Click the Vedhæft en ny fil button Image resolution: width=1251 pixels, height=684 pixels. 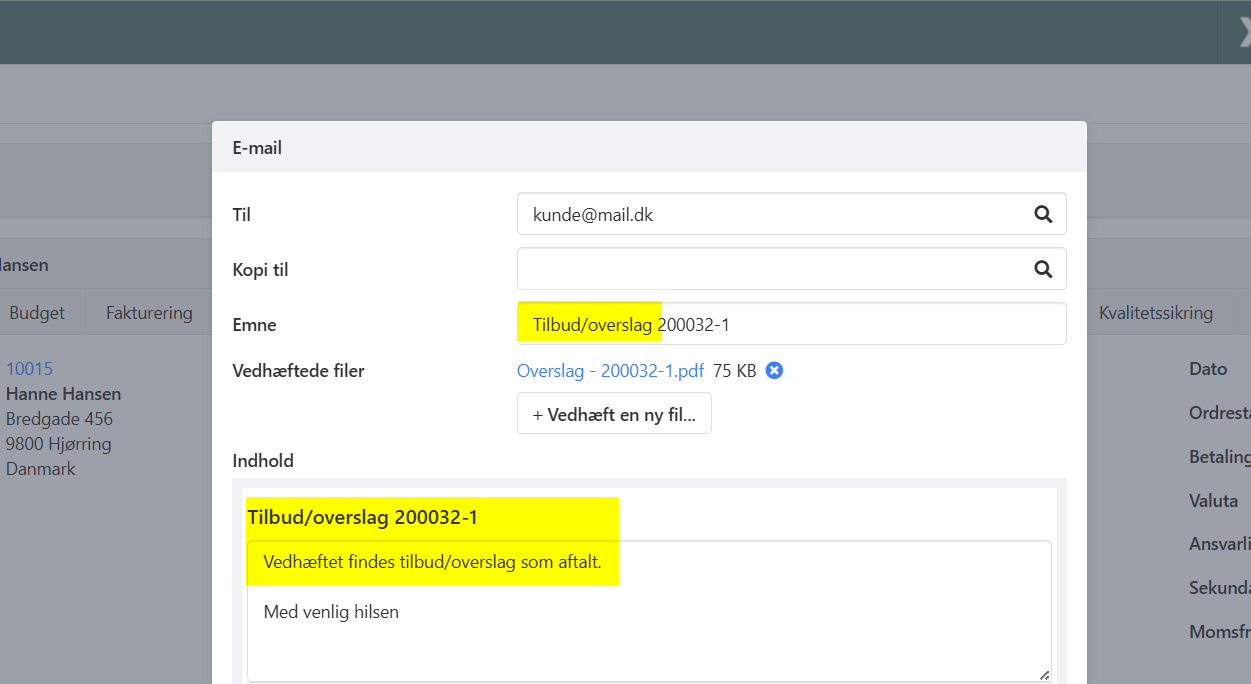coord(614,414)
